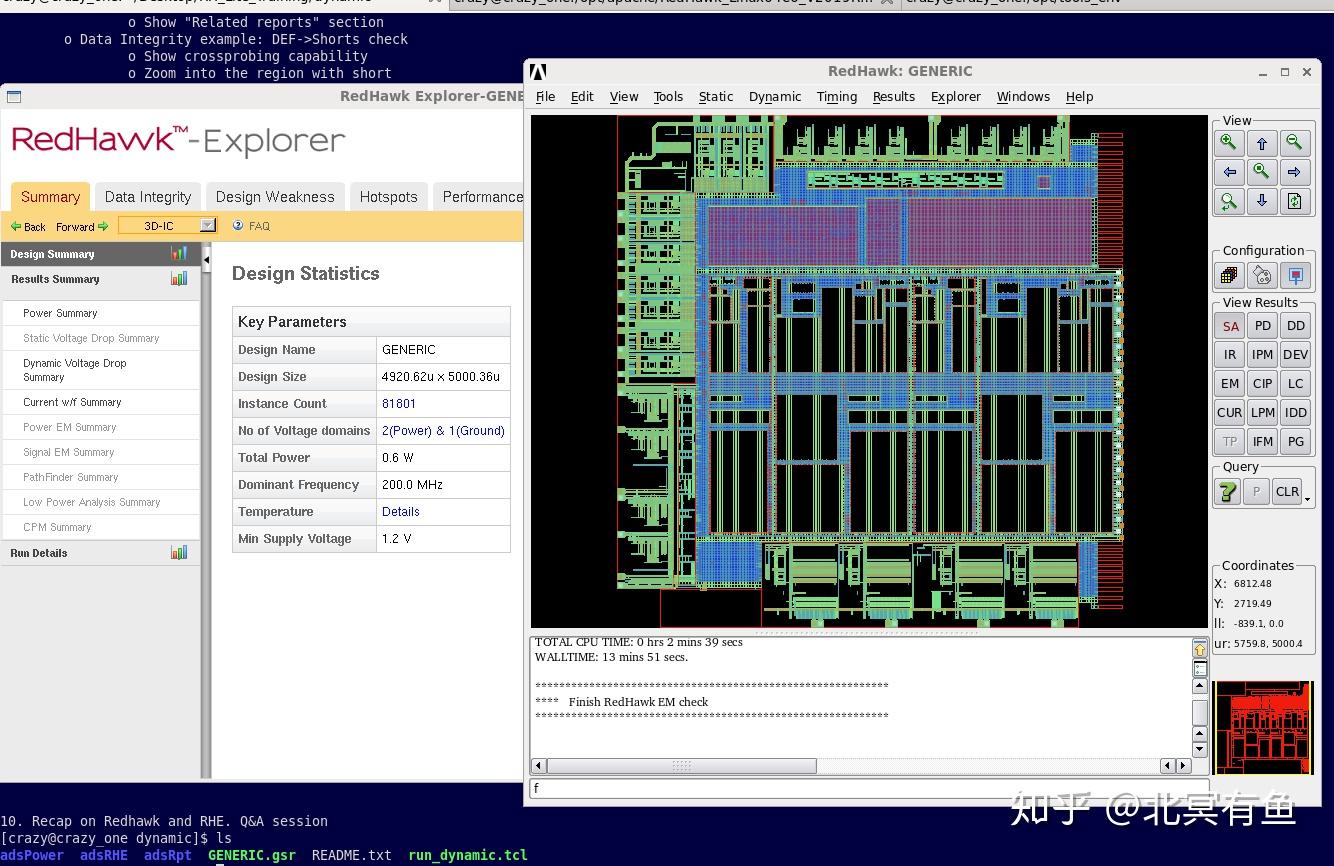Toggle the SA view results button
The width and height of the screenshot is (1334, 866).
click(x=1230, y=326)
